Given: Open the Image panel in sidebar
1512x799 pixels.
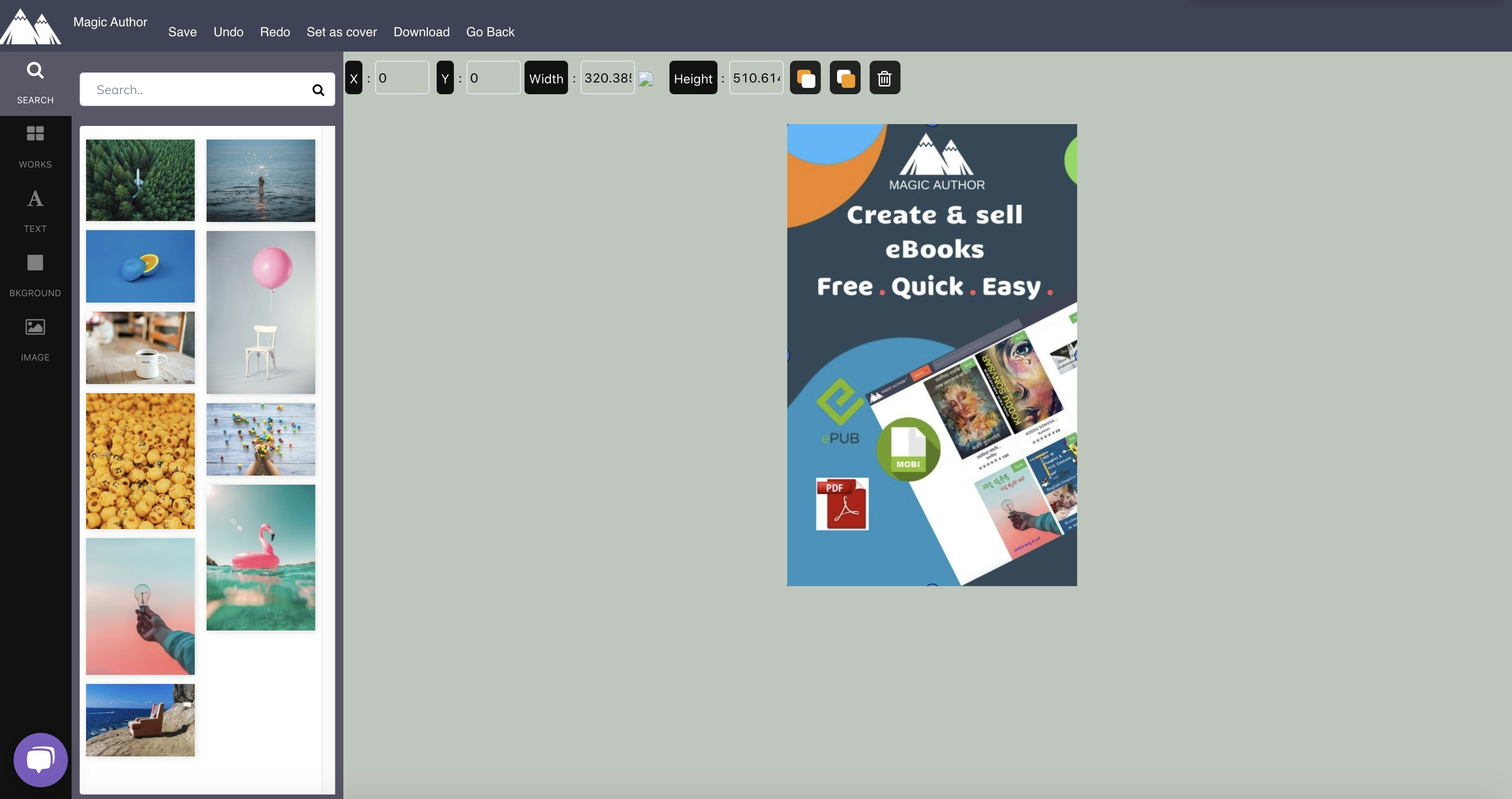Looking at the screenshot, I should pyautogui.click(x=35, y=339).
